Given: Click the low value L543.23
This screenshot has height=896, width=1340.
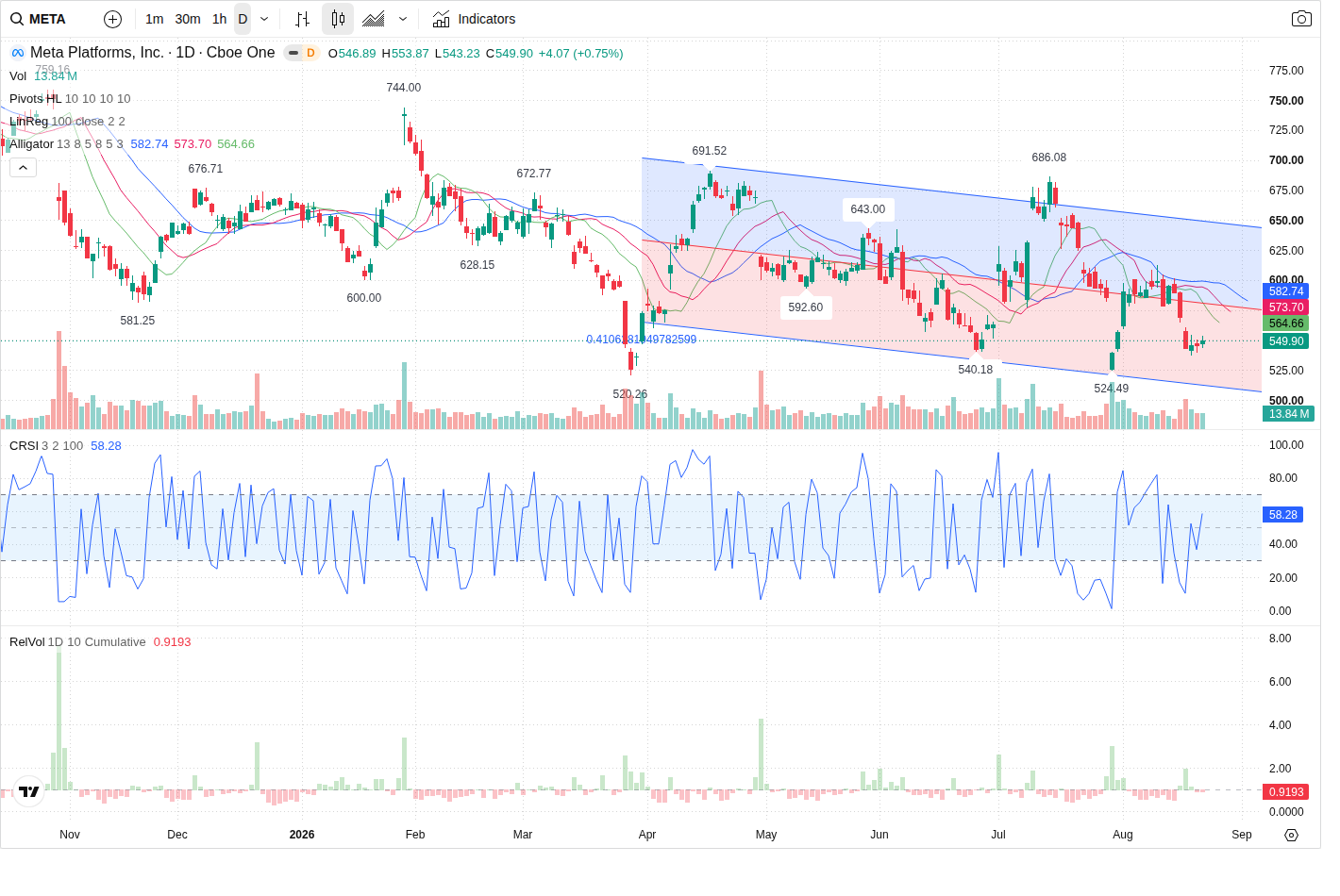Looking at the screenshot, I should [457, 54].
